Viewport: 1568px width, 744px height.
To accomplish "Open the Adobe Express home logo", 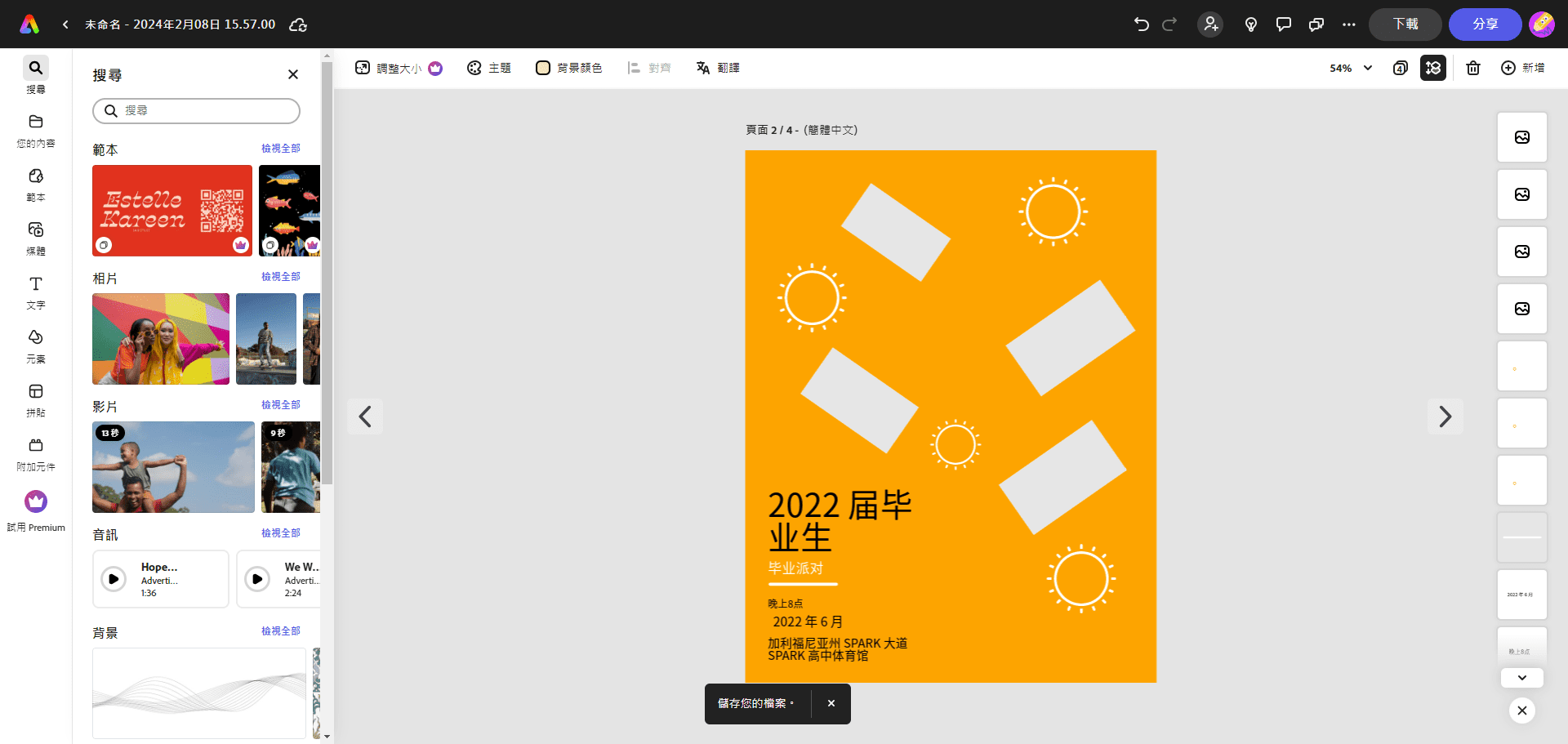I will 29,25.
